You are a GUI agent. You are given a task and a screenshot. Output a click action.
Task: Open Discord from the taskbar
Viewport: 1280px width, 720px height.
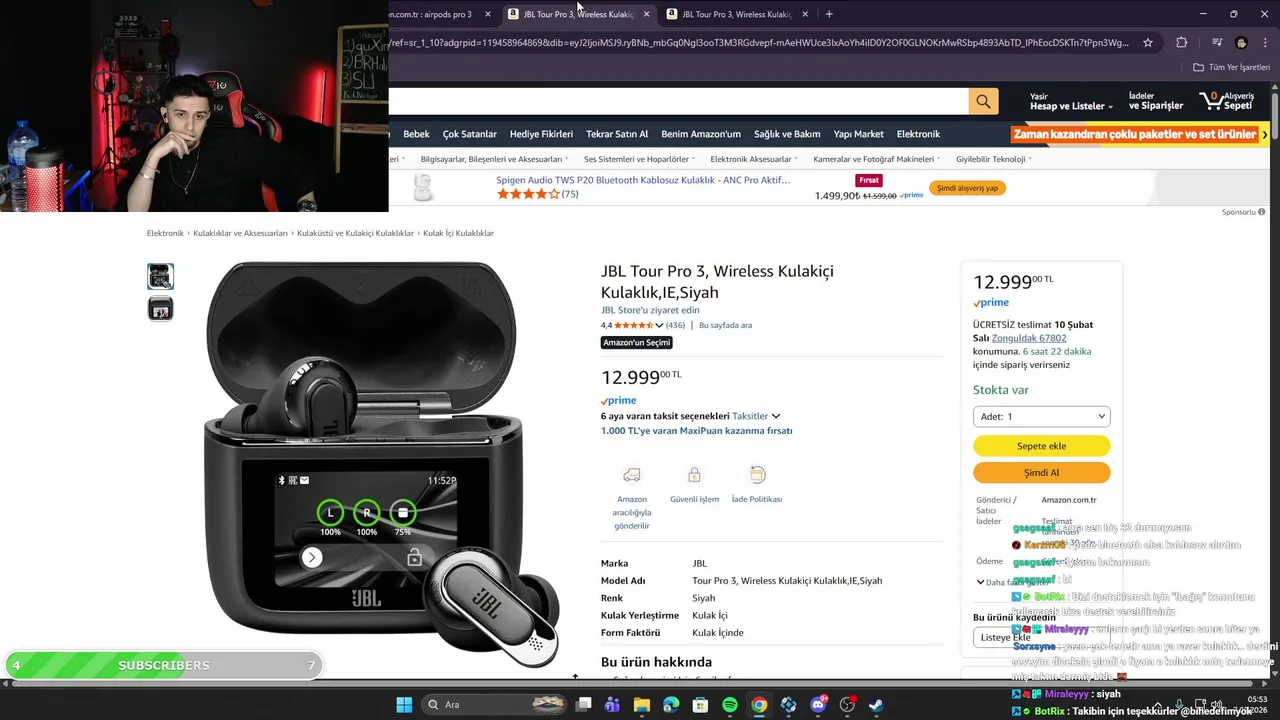click(x=818, y=705)
